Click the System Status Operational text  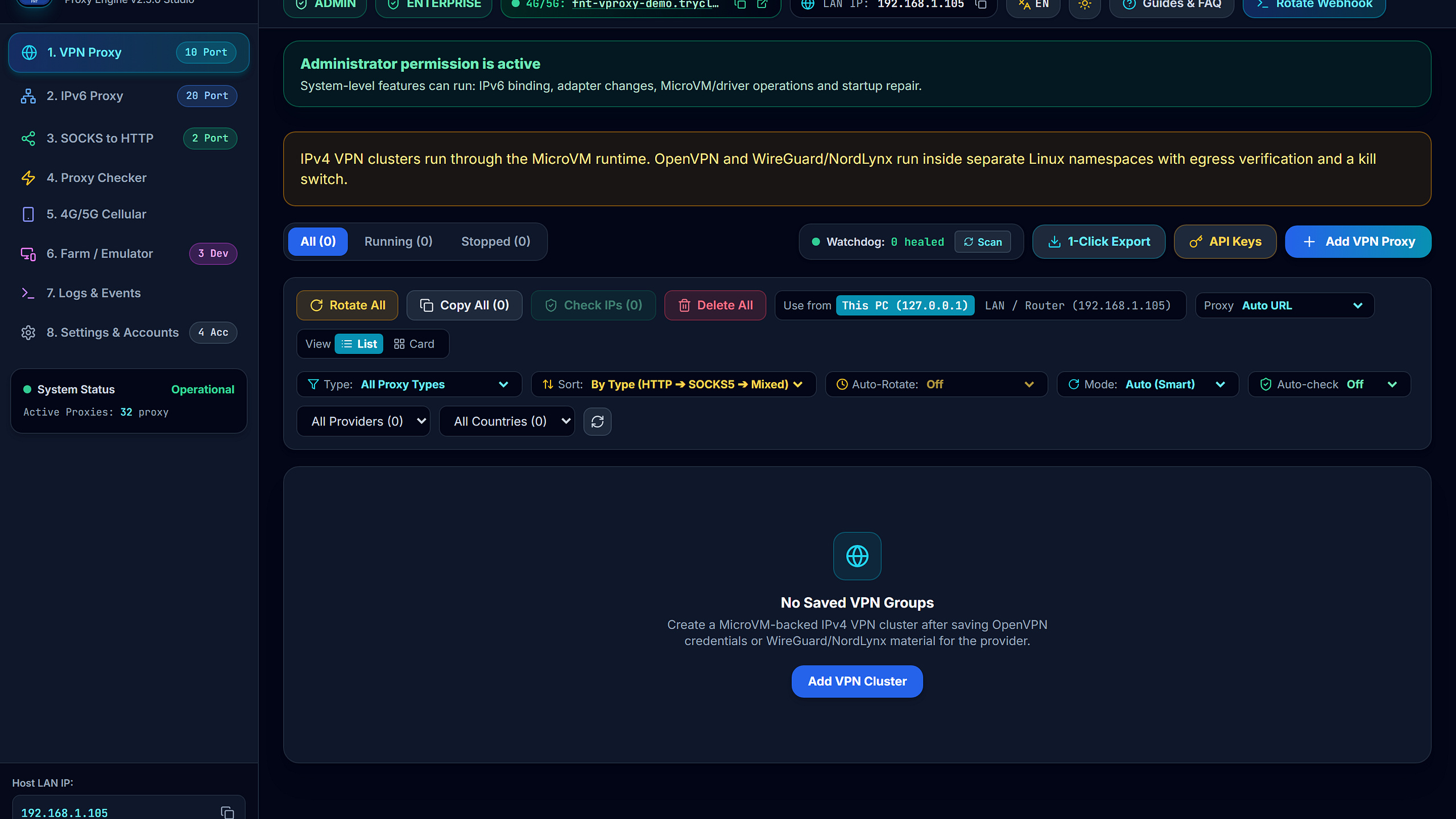click(202, 390)
